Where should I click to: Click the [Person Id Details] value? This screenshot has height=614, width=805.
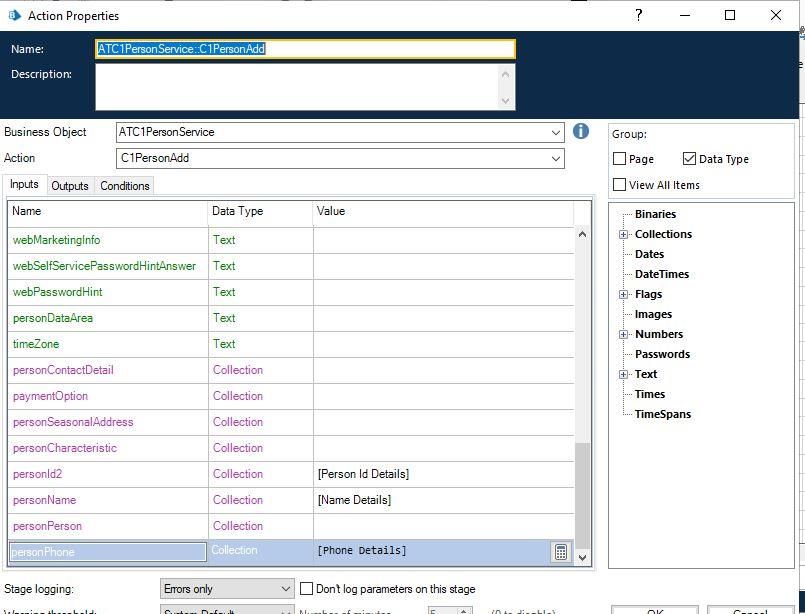pyautogui.click(x=363, y=474)
